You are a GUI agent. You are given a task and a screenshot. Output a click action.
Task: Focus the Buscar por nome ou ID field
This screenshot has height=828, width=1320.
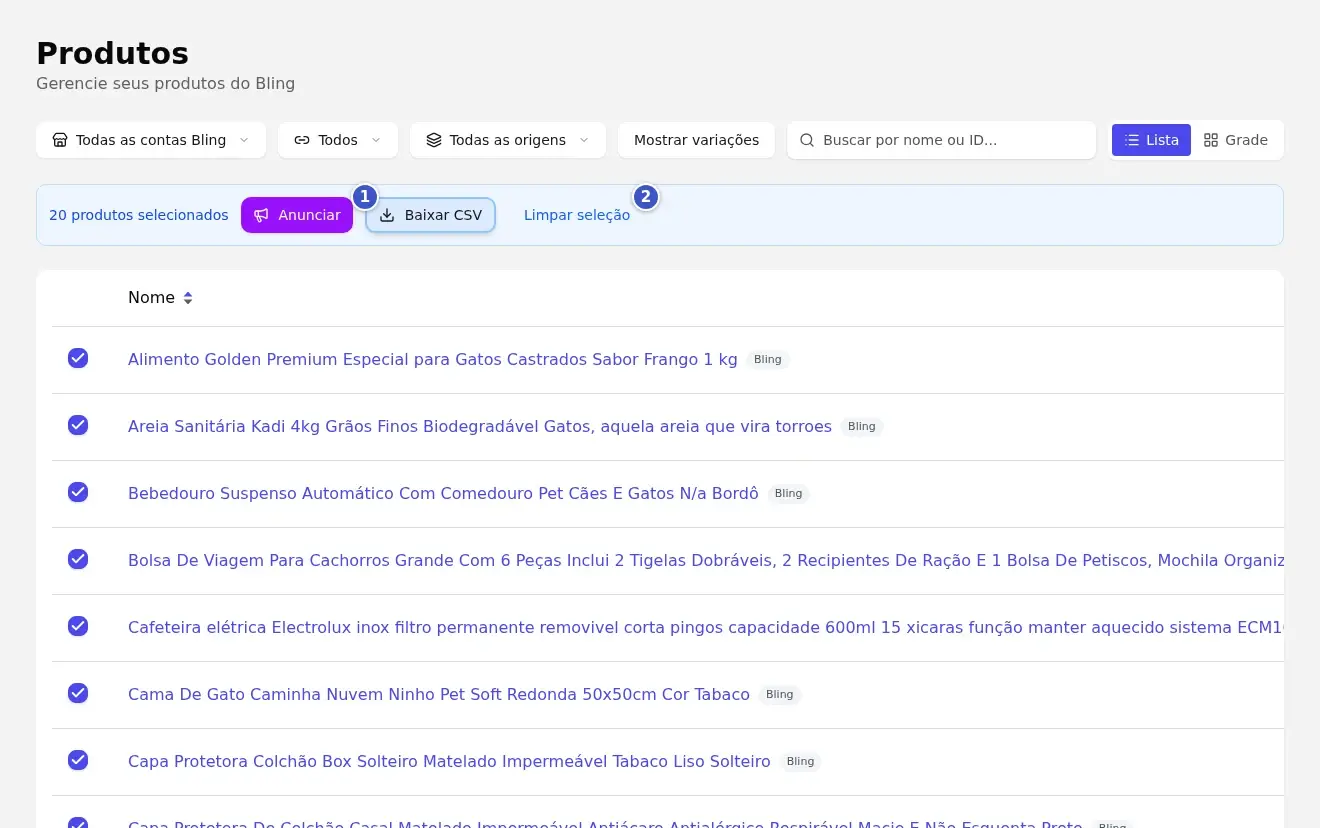pyautogui.click(x=941, y=140)
